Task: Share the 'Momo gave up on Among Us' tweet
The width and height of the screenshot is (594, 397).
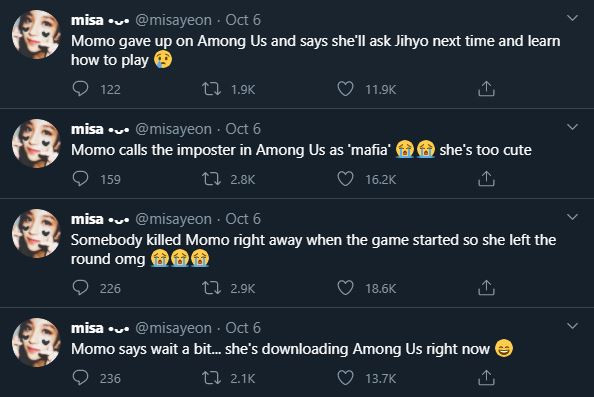Action: coord(486,89)
